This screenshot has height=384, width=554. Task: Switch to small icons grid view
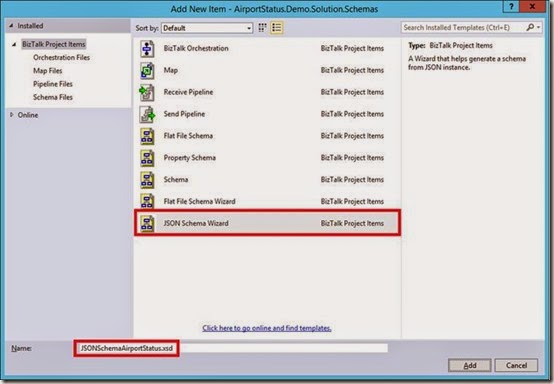point(262,28)
